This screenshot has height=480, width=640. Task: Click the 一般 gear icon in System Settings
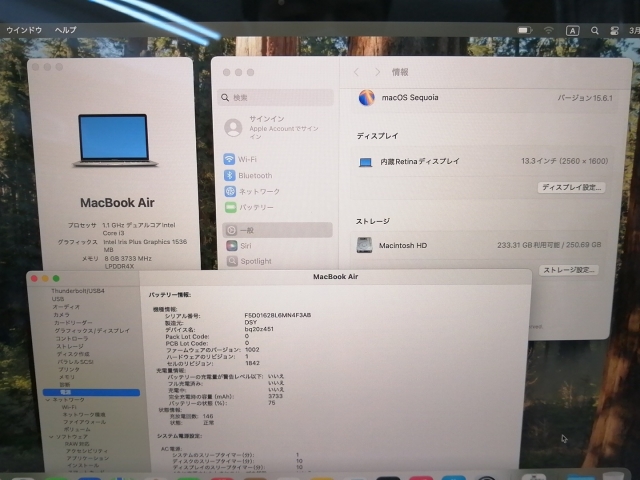point(231,230)
